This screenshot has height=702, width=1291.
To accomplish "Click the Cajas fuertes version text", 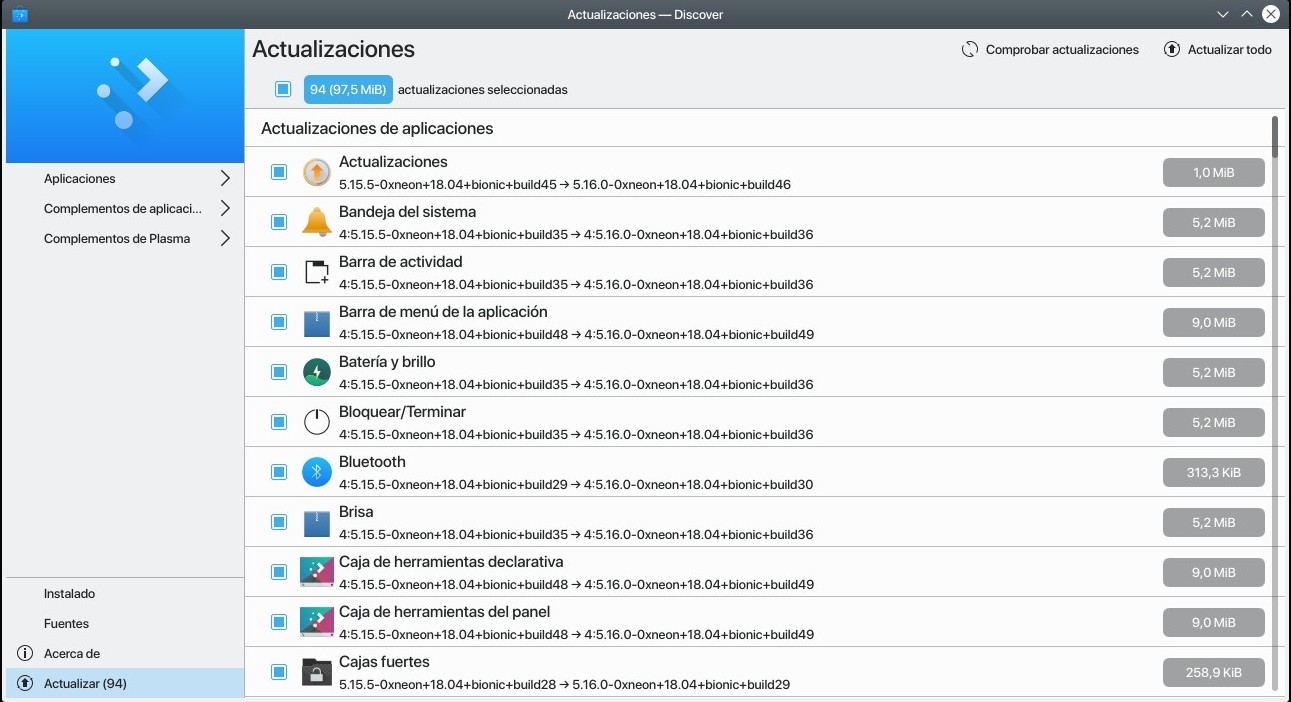I will pyautogui.click(x=565, y=684).
